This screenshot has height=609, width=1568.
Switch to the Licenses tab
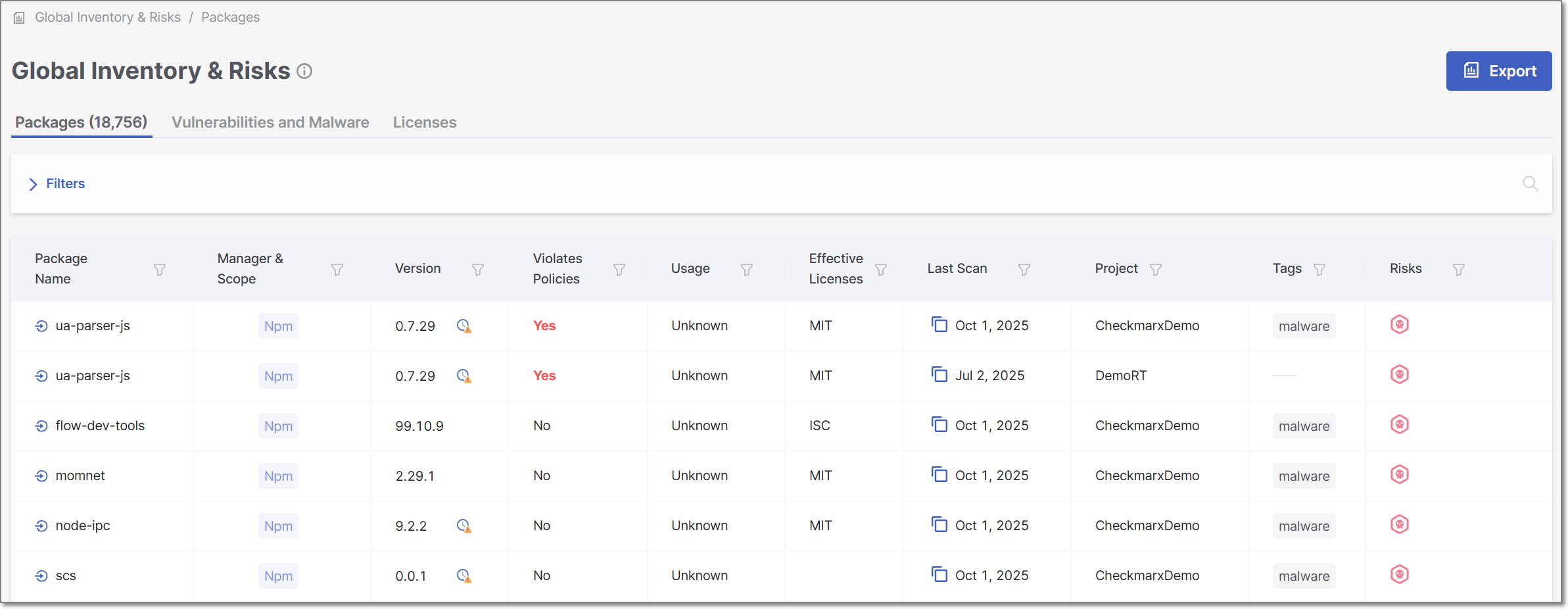click(x=424, y=122)
